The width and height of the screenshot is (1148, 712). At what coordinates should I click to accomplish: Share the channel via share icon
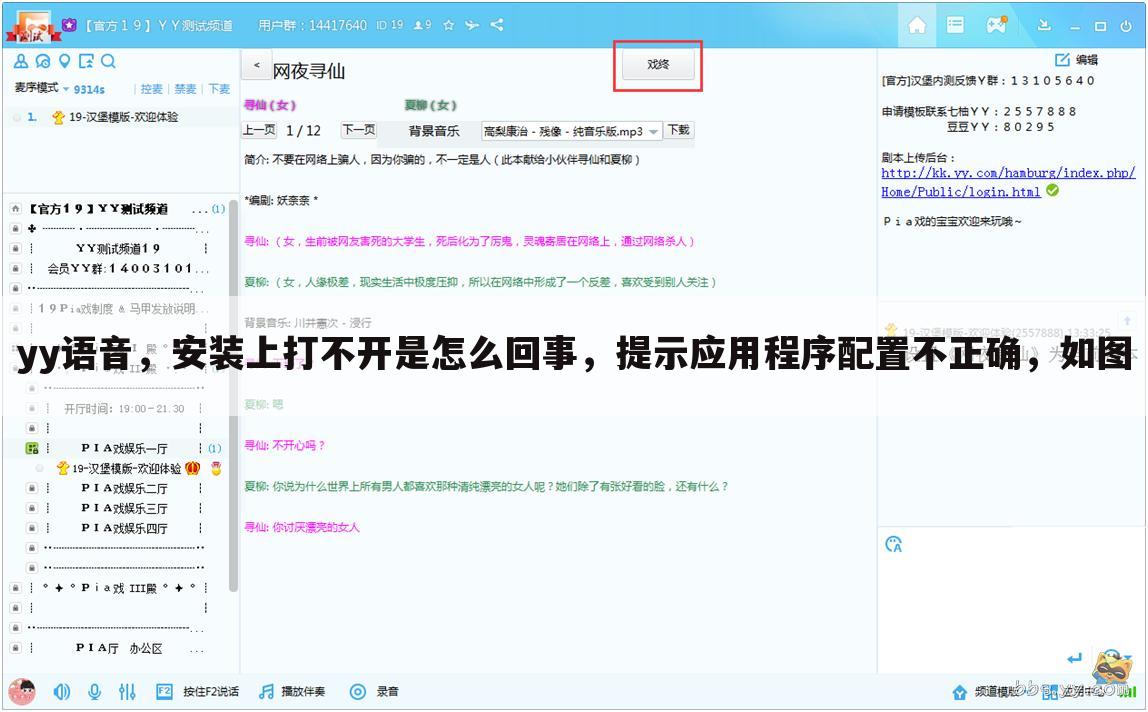[497, 25]
